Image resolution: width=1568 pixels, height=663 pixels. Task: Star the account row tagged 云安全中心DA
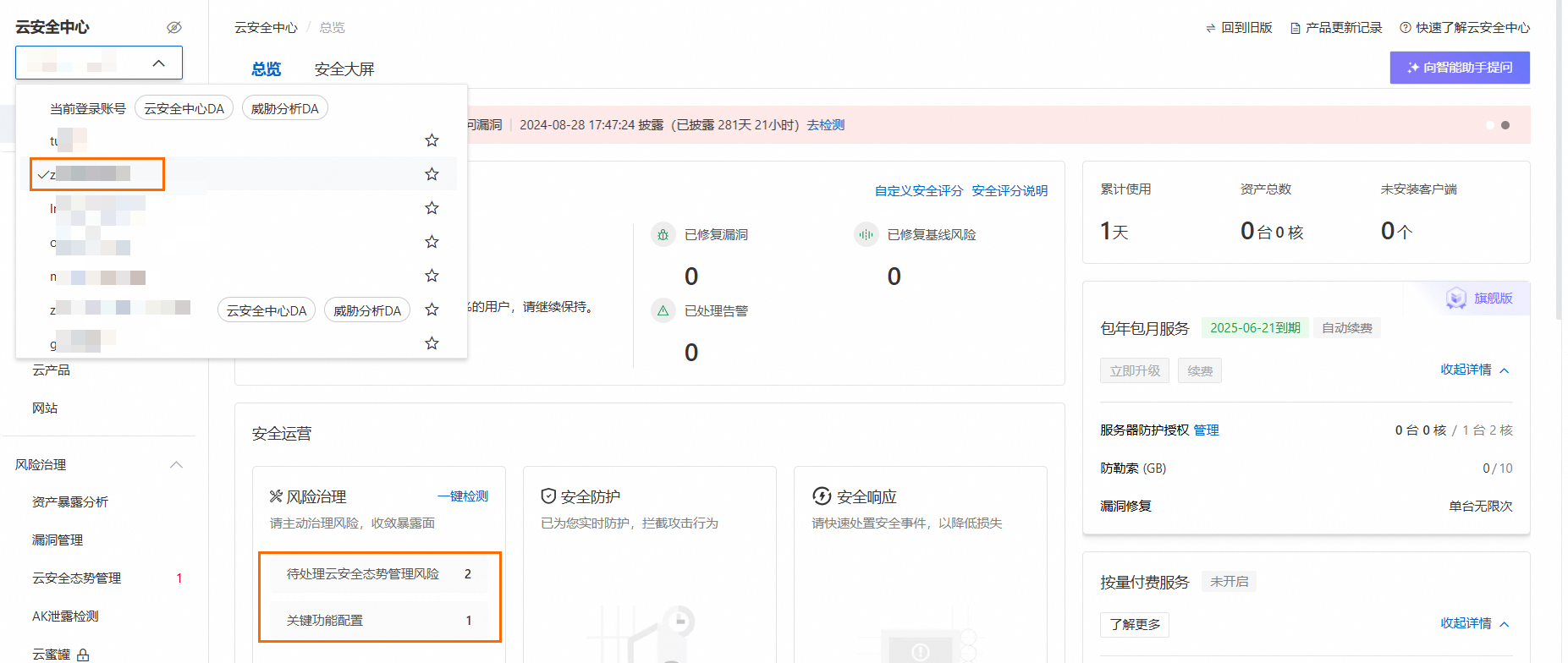click(432, 310)
